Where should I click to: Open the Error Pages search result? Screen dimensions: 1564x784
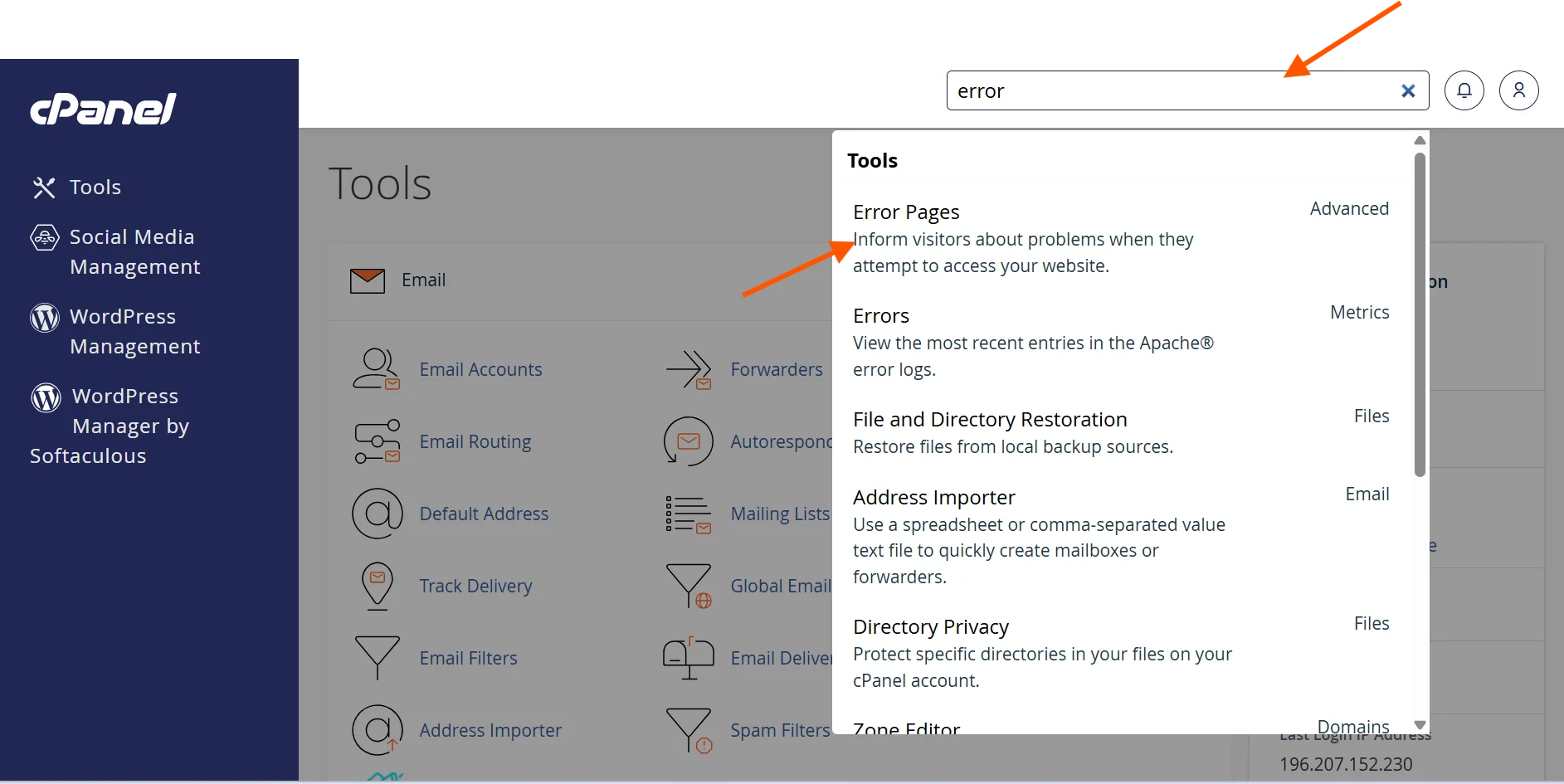pyautogui.click(x=906, y=212)
